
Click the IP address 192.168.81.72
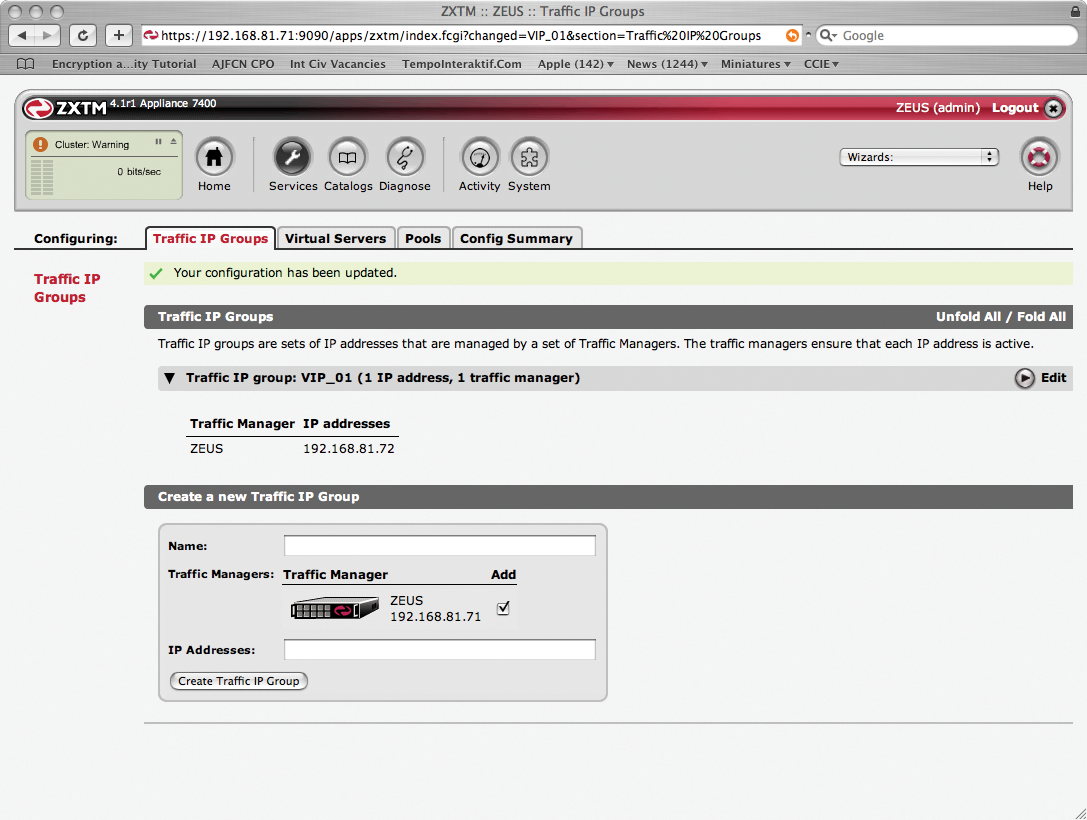click(x=349, y=449)
